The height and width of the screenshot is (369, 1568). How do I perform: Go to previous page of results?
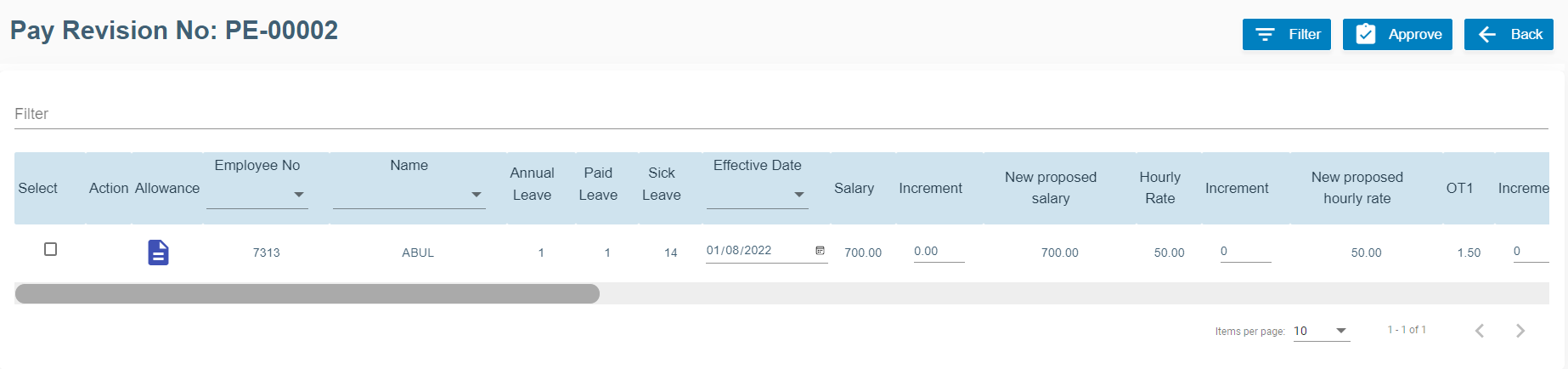1479,331
